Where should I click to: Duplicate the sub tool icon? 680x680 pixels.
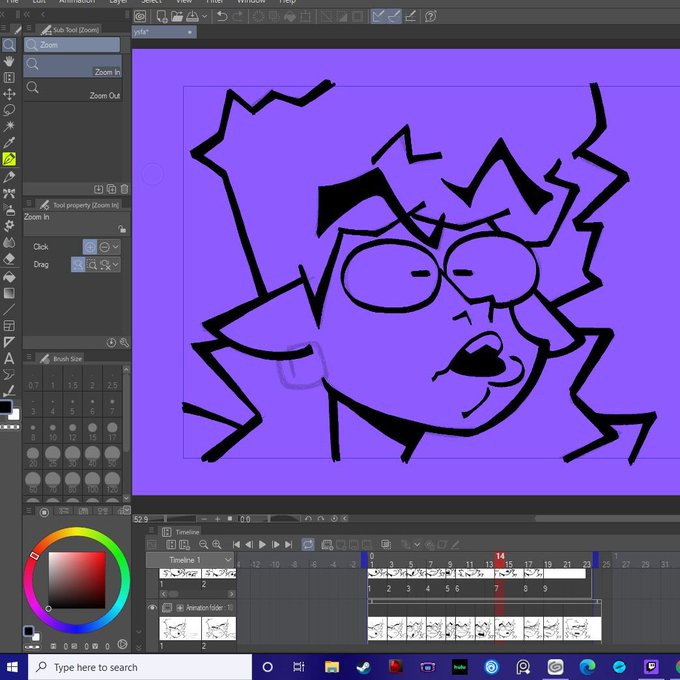point(111,189)
